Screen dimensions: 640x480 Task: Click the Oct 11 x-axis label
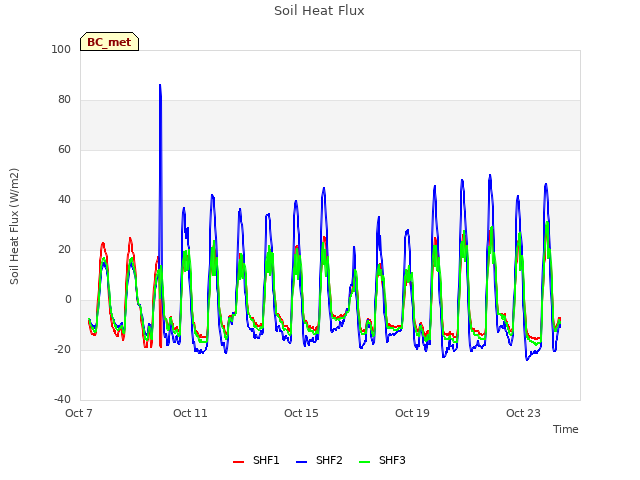pyautogui.click(x=190, y=413)
